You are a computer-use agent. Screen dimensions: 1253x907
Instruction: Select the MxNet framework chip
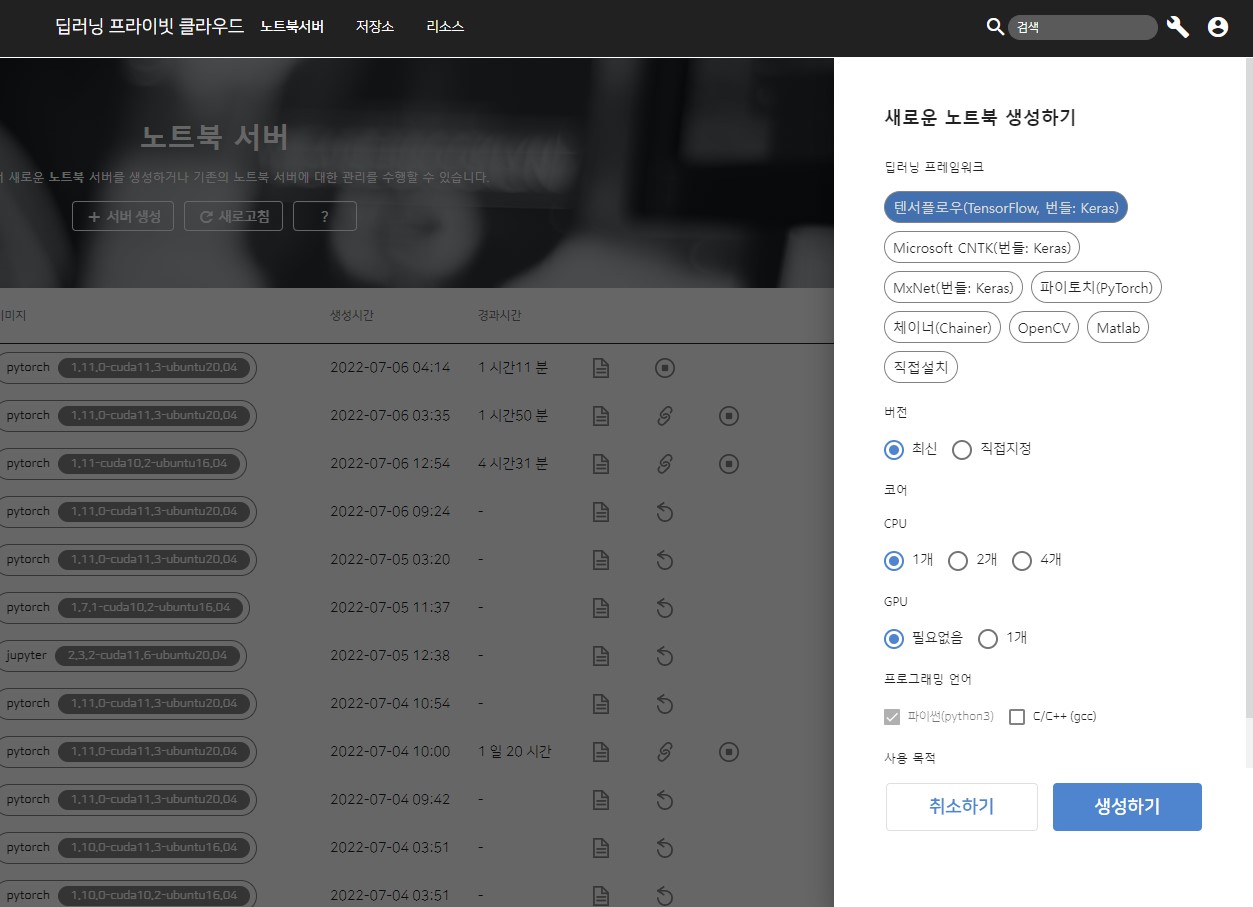953,287
